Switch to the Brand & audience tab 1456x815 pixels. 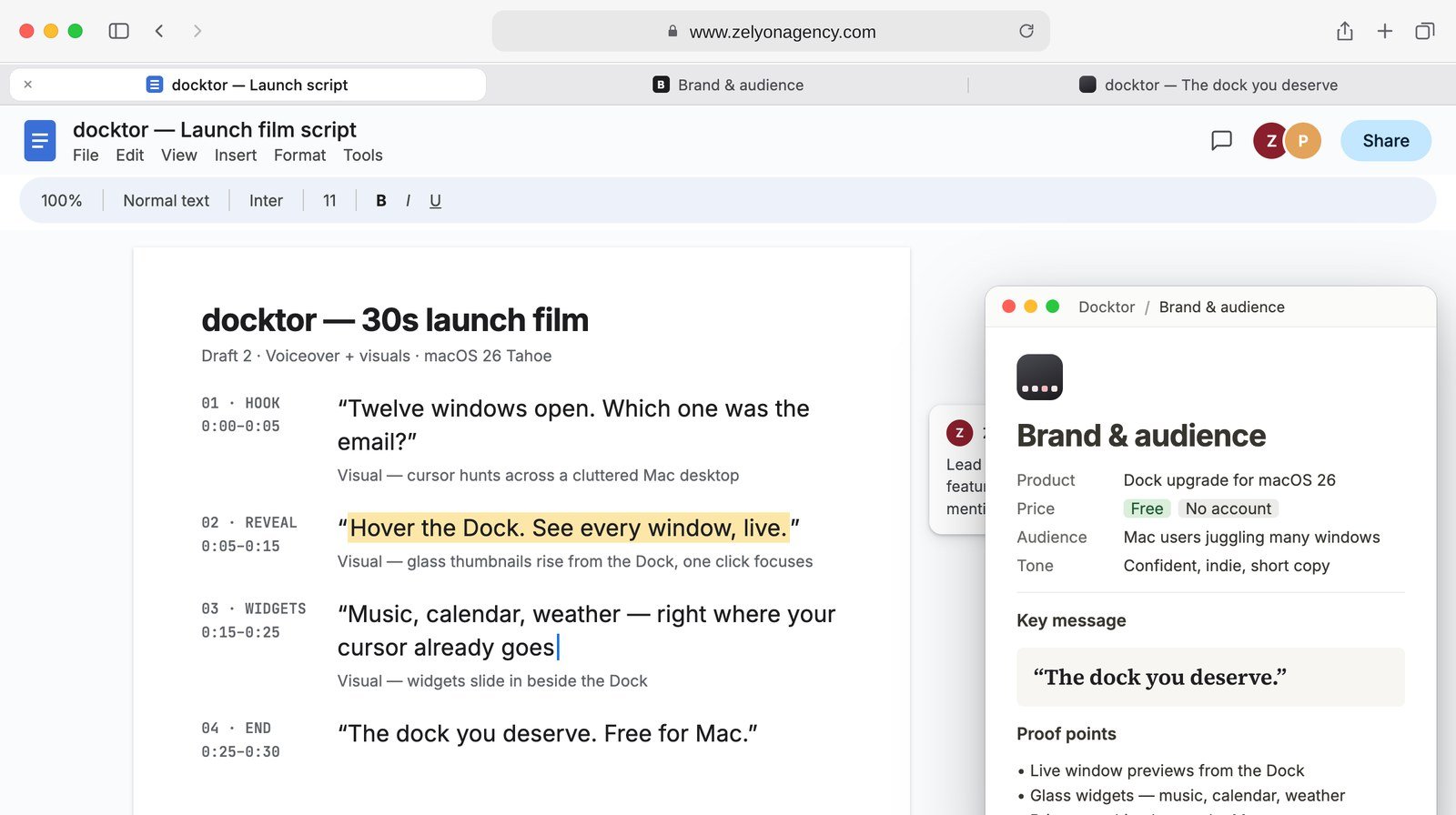[728, 85]
